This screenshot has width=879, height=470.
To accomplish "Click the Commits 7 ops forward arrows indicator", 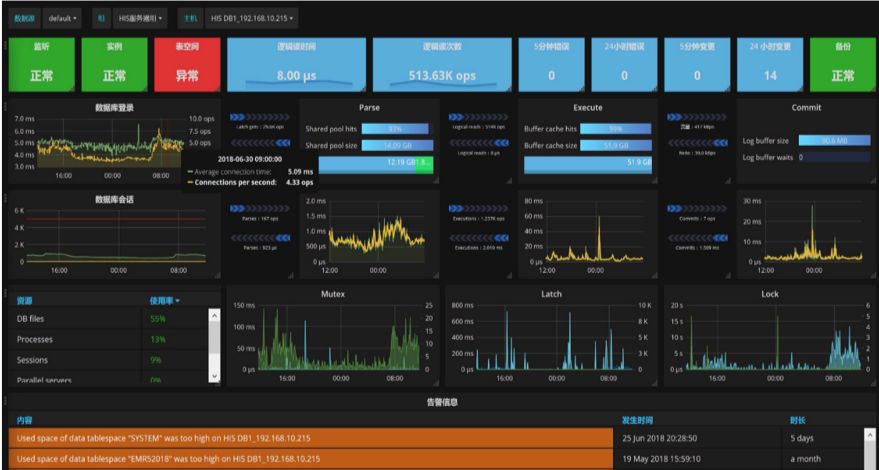I will pos(697,209).
